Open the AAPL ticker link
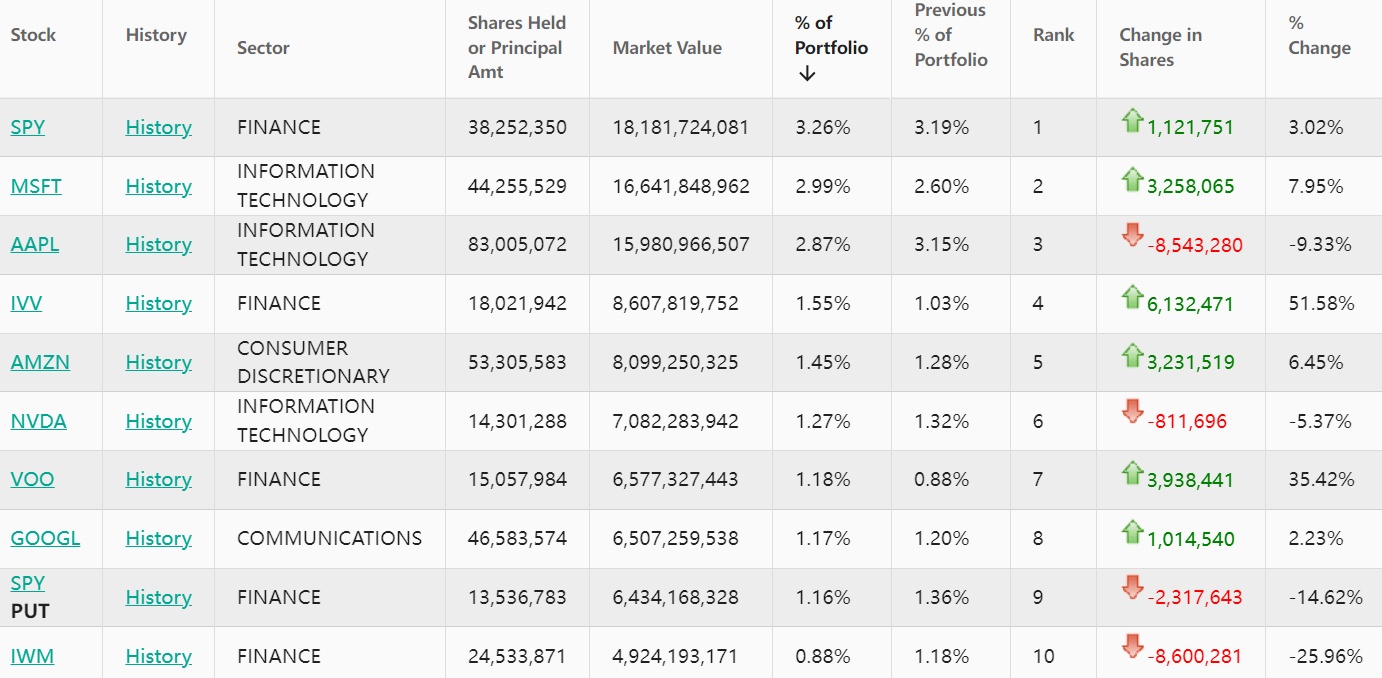 [x=35, y=244]
